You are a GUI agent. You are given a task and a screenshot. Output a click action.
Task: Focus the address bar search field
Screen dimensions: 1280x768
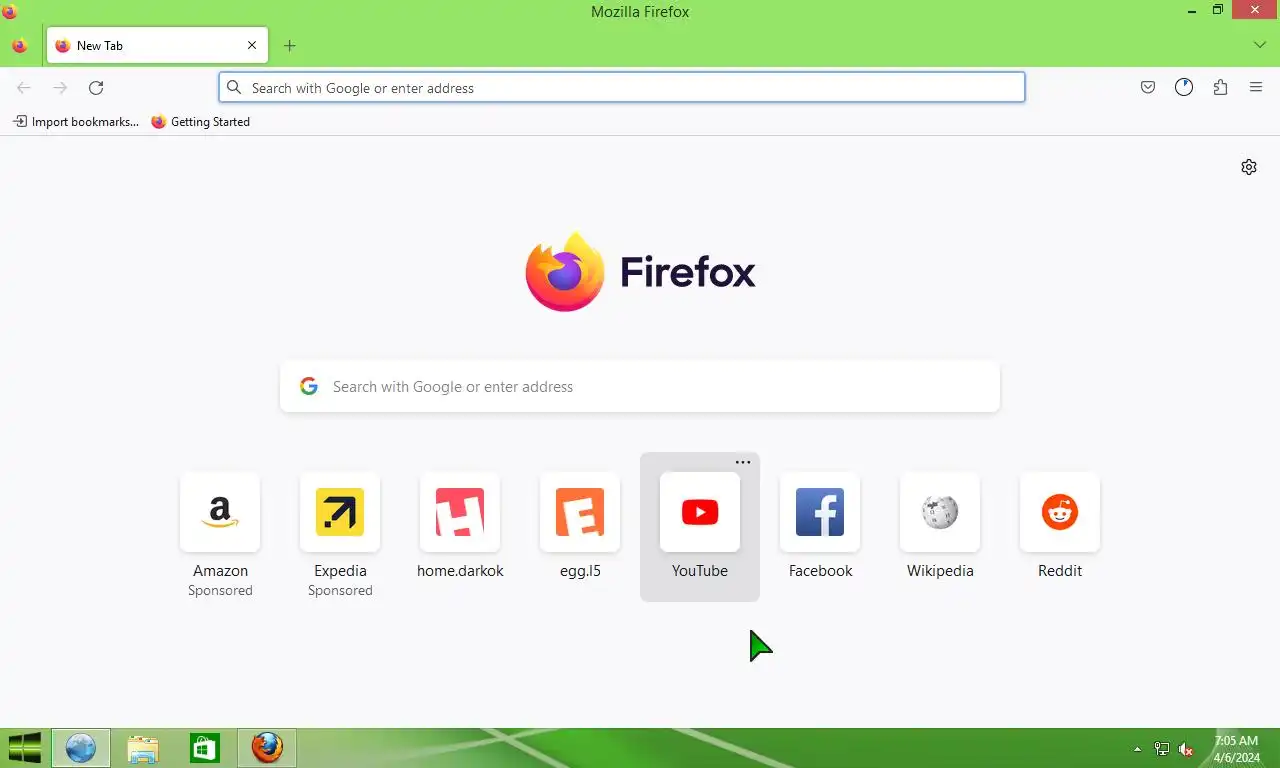point(622,88)
